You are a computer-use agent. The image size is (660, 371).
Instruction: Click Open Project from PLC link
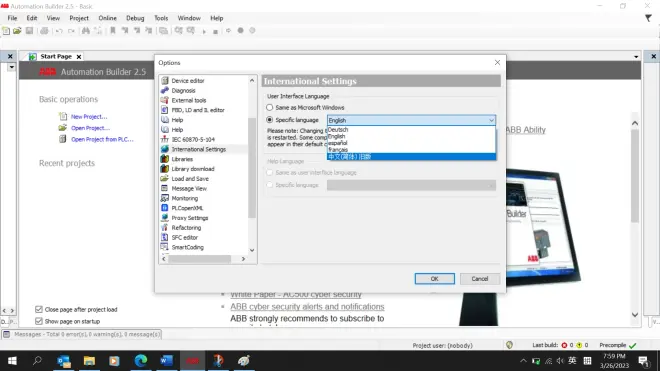tap(102, 139)
